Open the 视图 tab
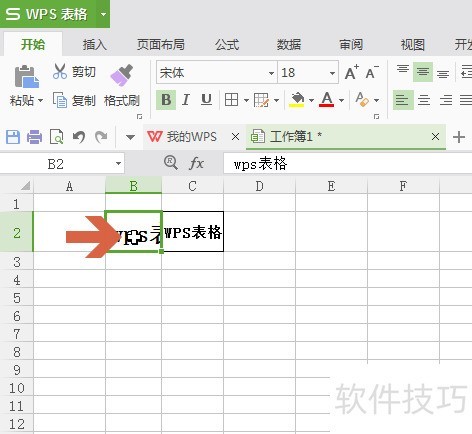The width and height of the screenshot is (472, 434). pyautogui.click(x=413, y=44)
